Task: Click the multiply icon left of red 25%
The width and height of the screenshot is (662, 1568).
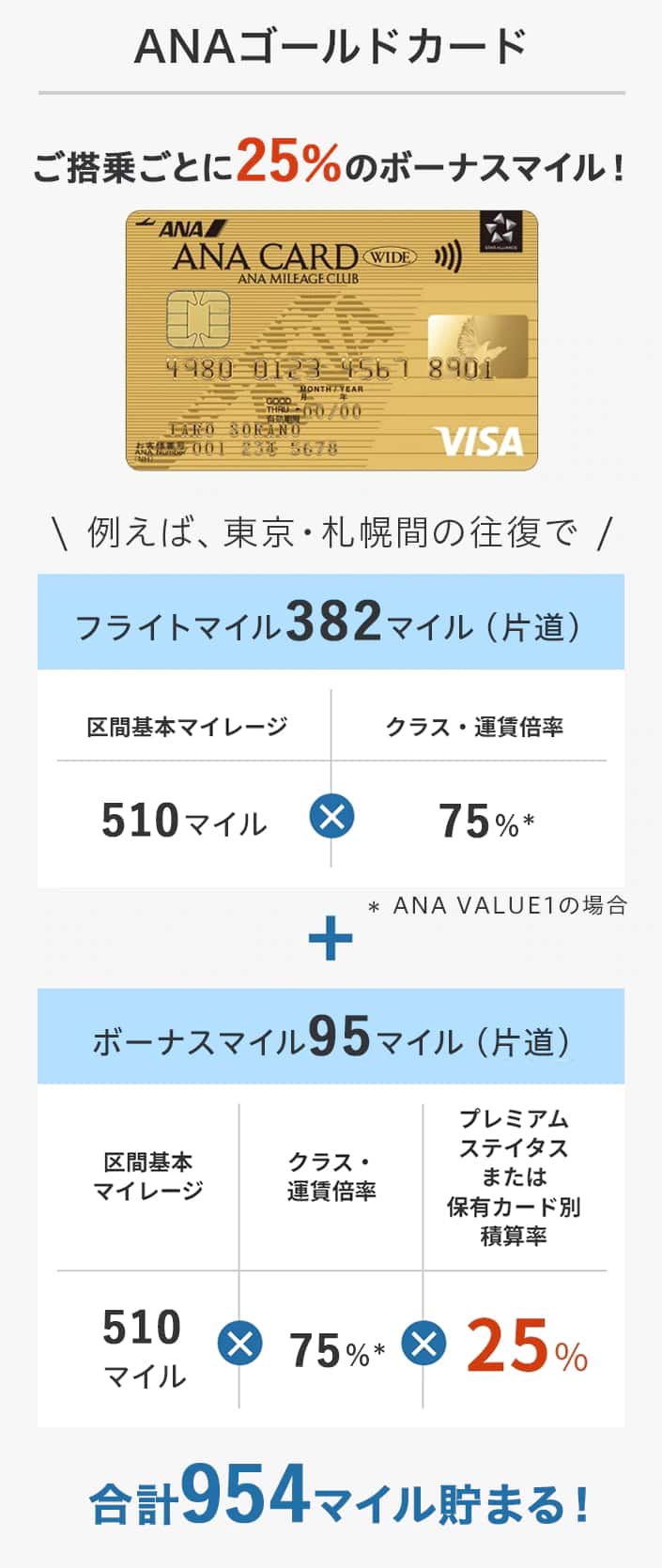Action: pyautogui.click(x=423, y=1344)
